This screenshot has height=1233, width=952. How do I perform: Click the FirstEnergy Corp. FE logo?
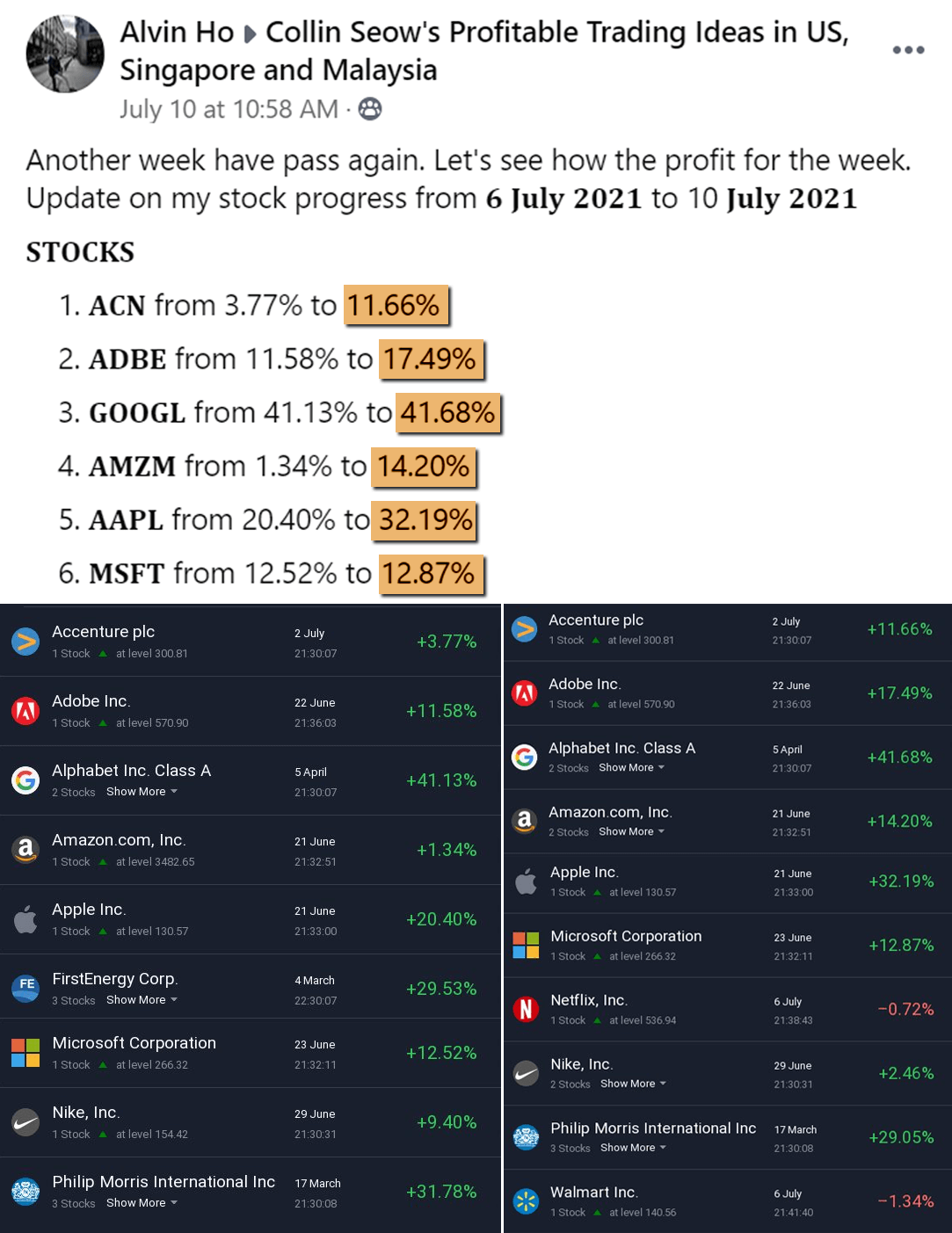click(25, 988)
